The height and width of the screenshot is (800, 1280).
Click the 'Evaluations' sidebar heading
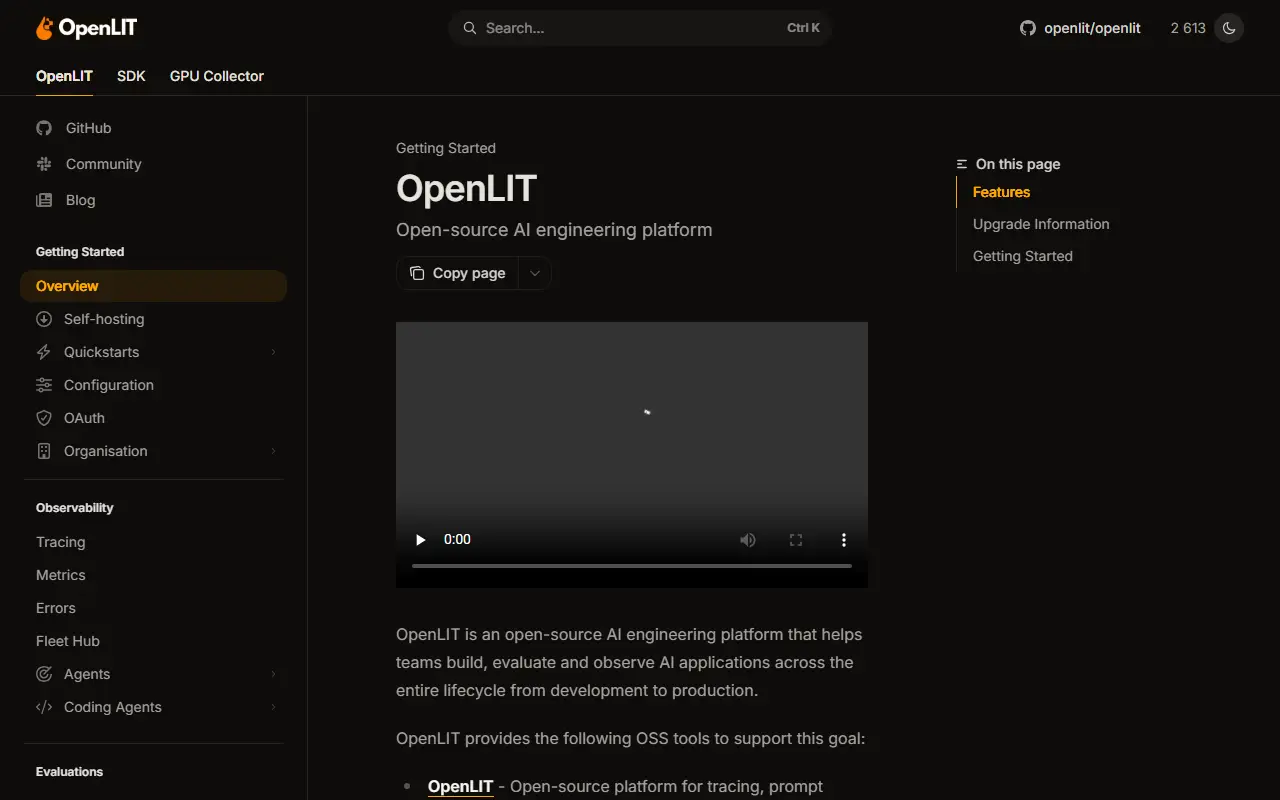click(x=70, y=772)
